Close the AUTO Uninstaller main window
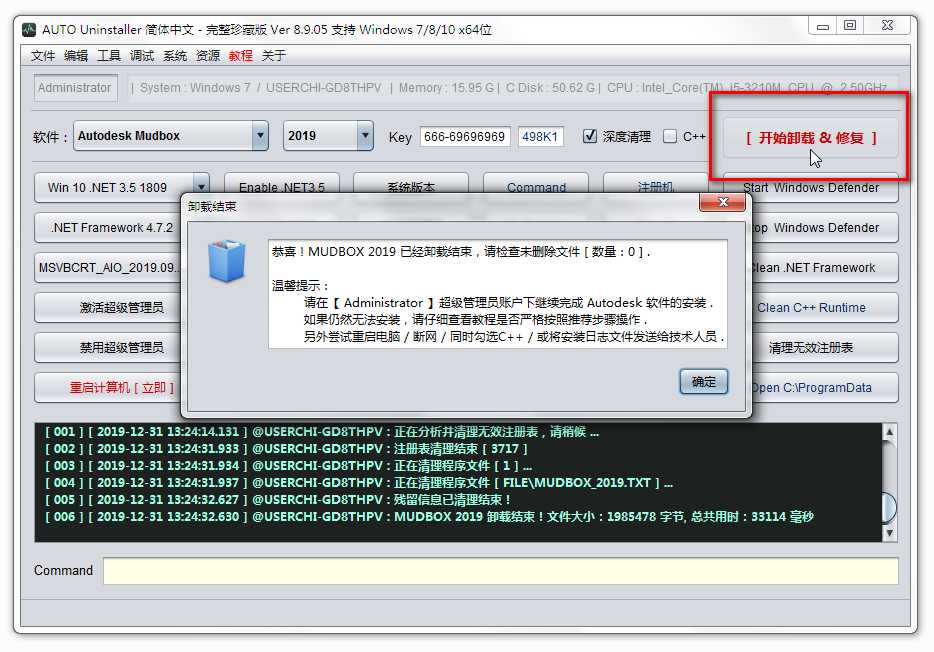Image resolution: width=934 pixels, height=652 pixels. pos(887,26)
